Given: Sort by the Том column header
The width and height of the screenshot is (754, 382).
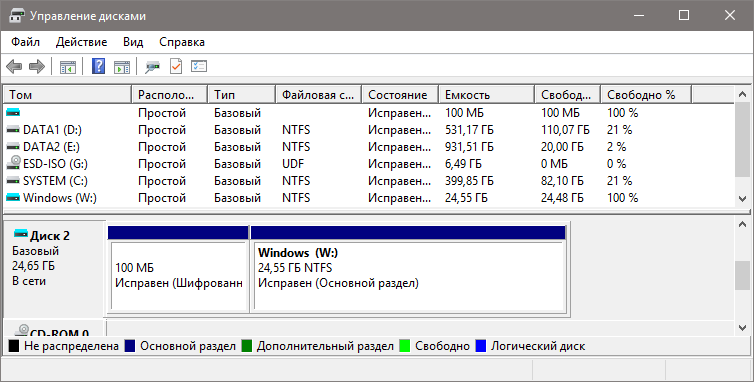Looking at the screenshot, I should 68,95.
